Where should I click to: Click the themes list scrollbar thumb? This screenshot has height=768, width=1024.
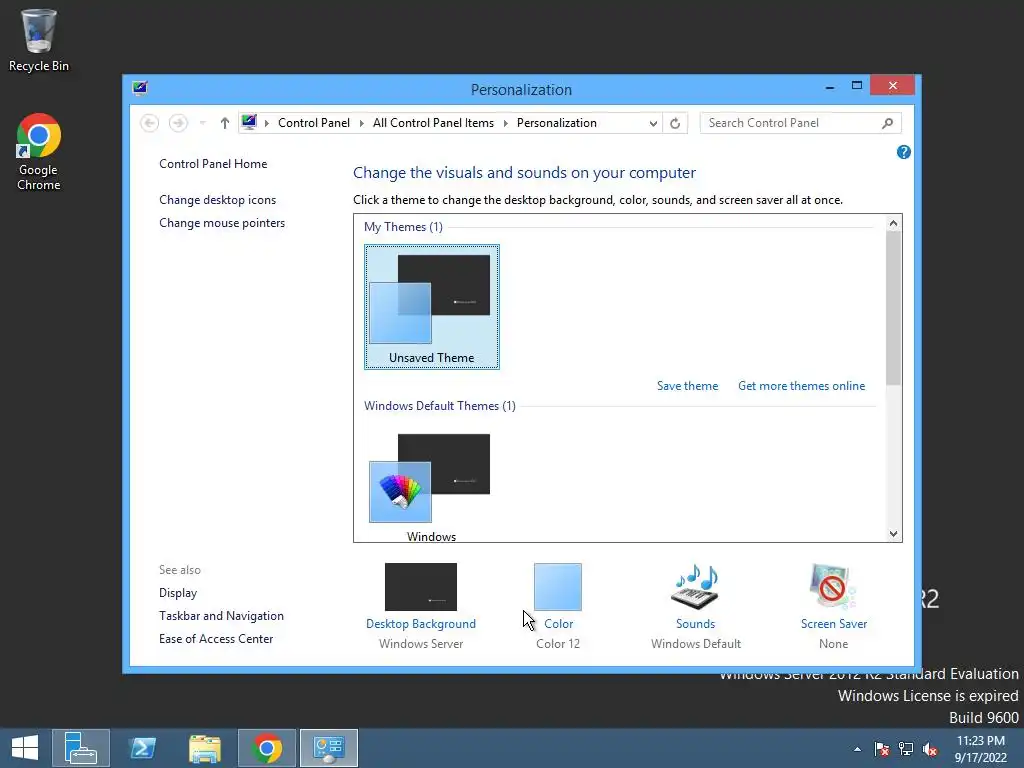pyautogui.click(x=893, y=307)
